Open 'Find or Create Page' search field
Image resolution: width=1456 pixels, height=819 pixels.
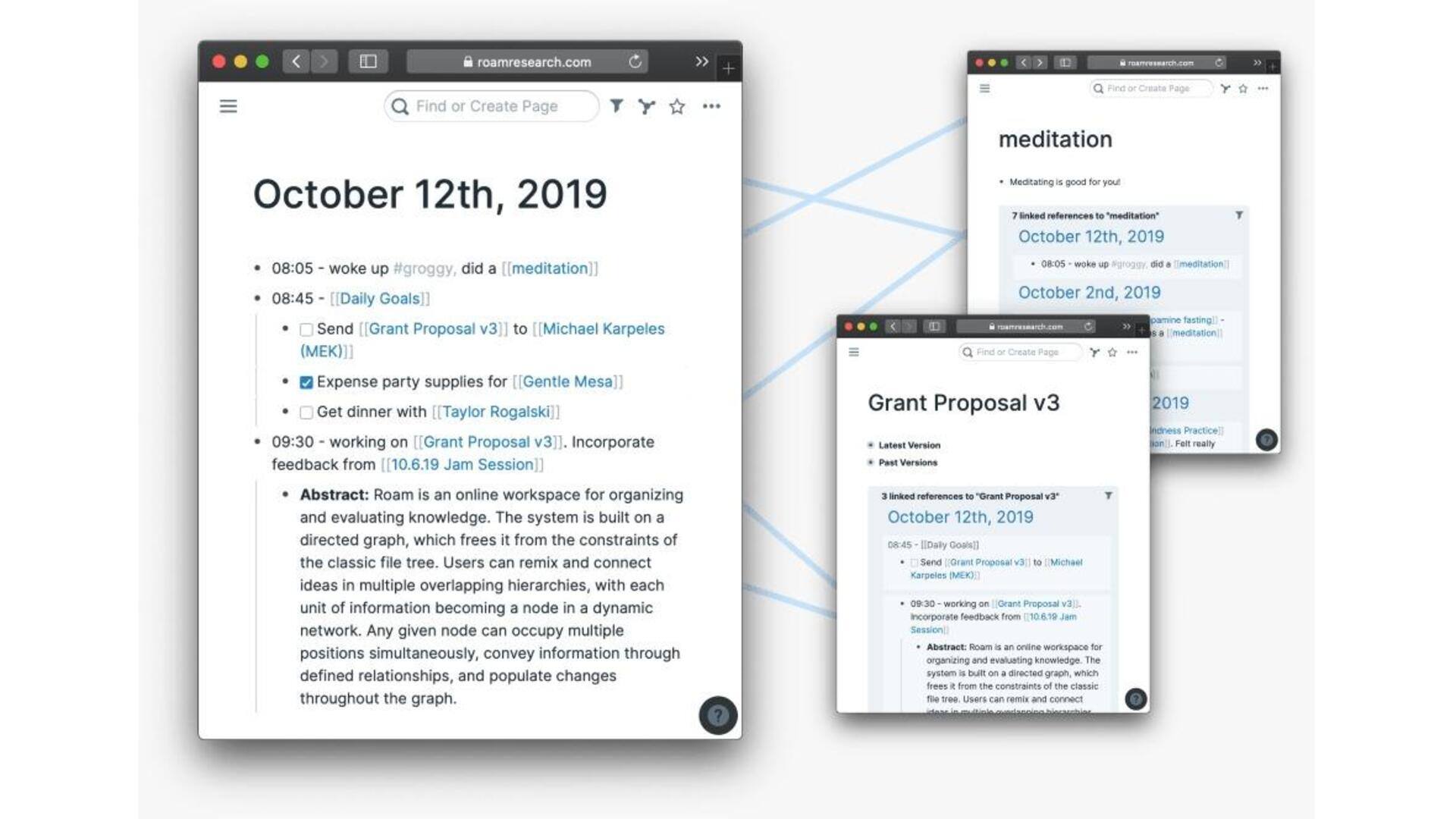[489, 106]
